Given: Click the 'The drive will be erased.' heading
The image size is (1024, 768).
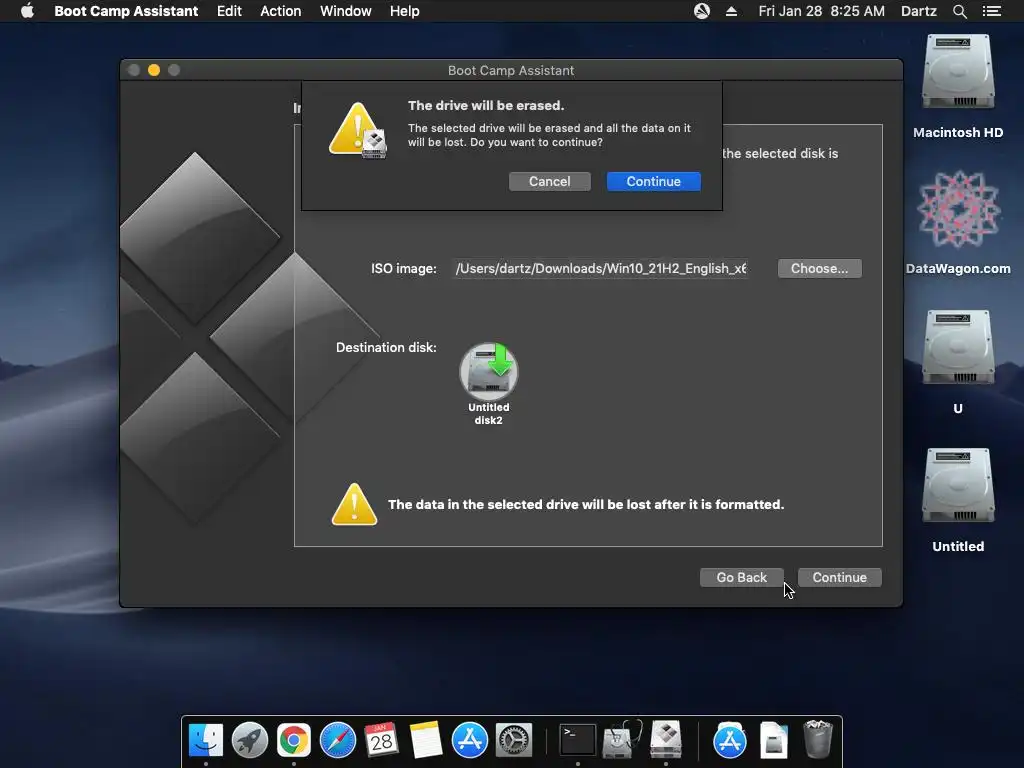Looking at the screenshot, I should click(x=486, y=105).
